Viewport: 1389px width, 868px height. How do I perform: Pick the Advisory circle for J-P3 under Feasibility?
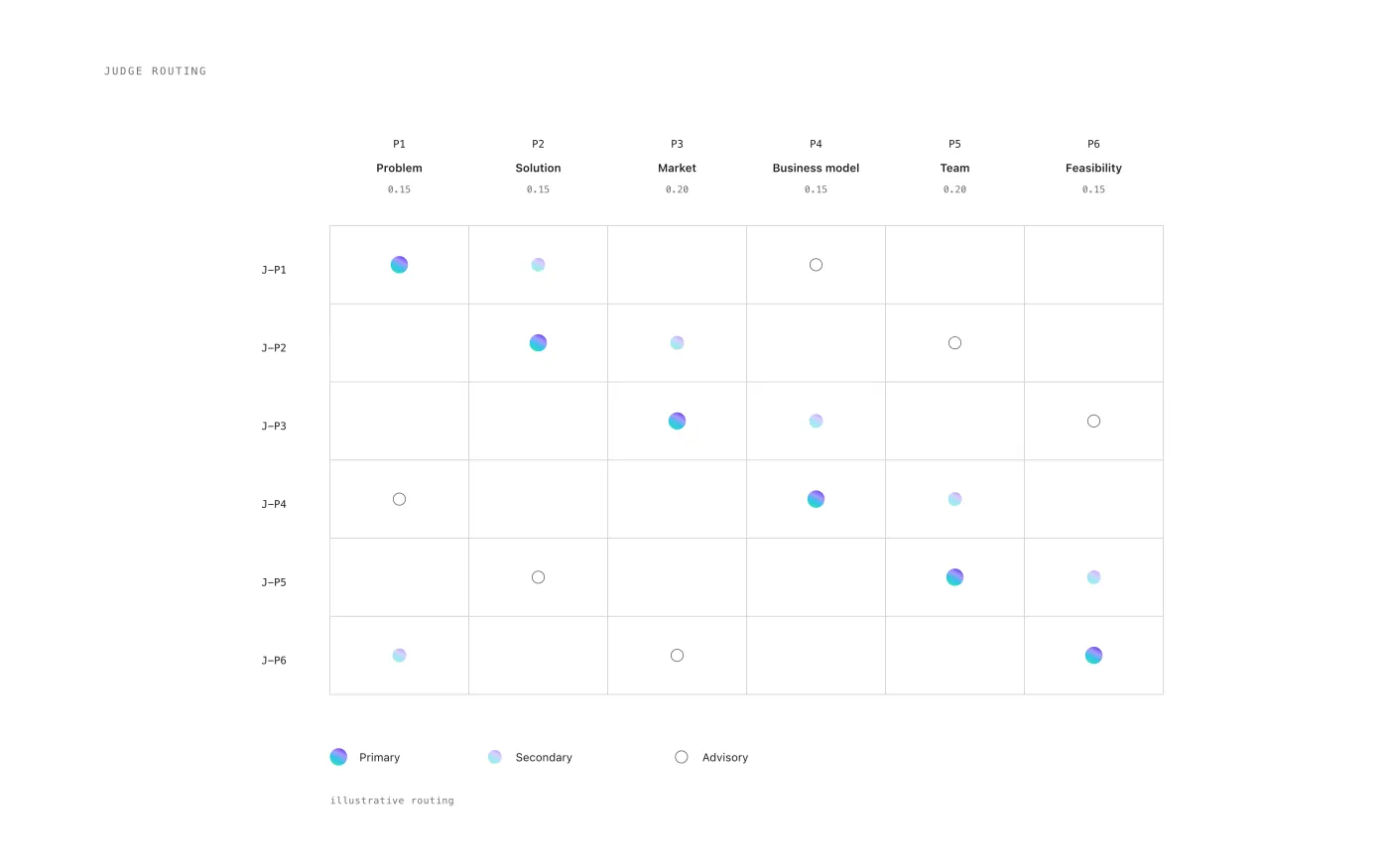(1093, 421)
